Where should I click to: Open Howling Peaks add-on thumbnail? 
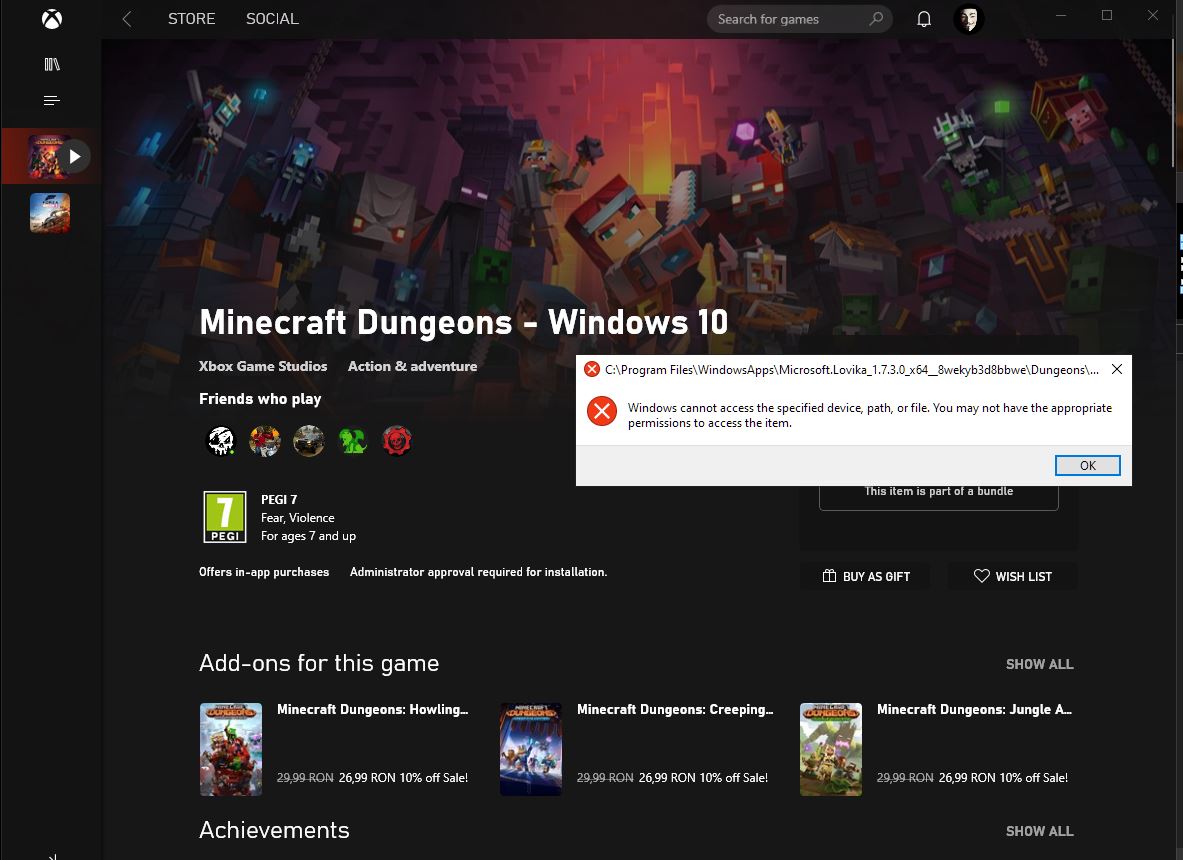tap(231, 749)
